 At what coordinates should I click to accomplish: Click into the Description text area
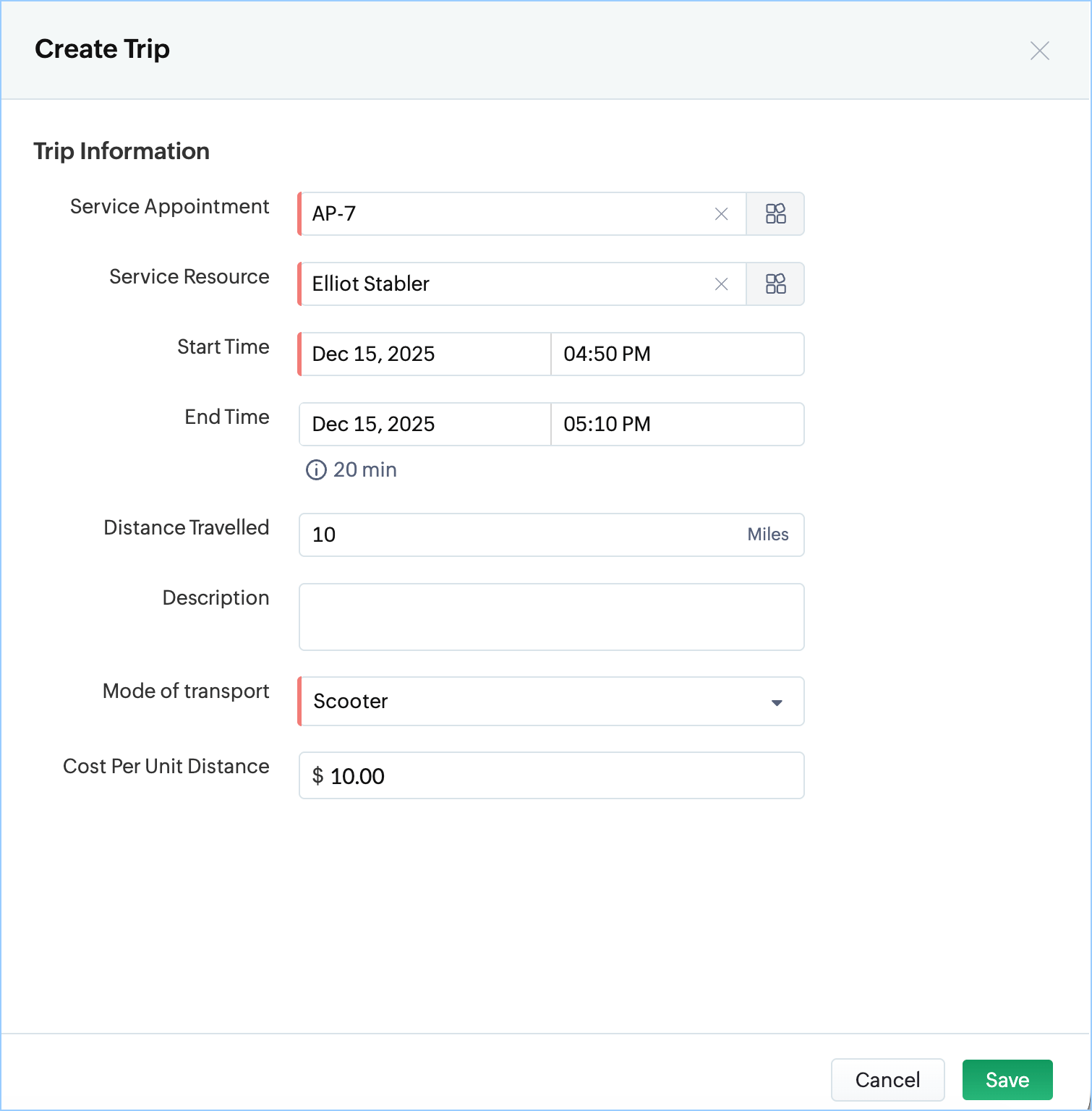pyautogui.click(x=551, y=617)
